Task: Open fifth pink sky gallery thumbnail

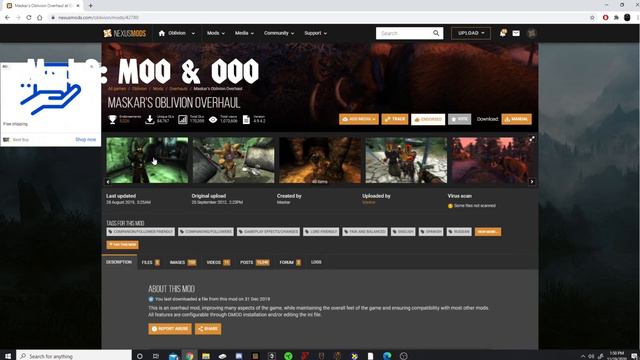Action: tap(493, 160)
